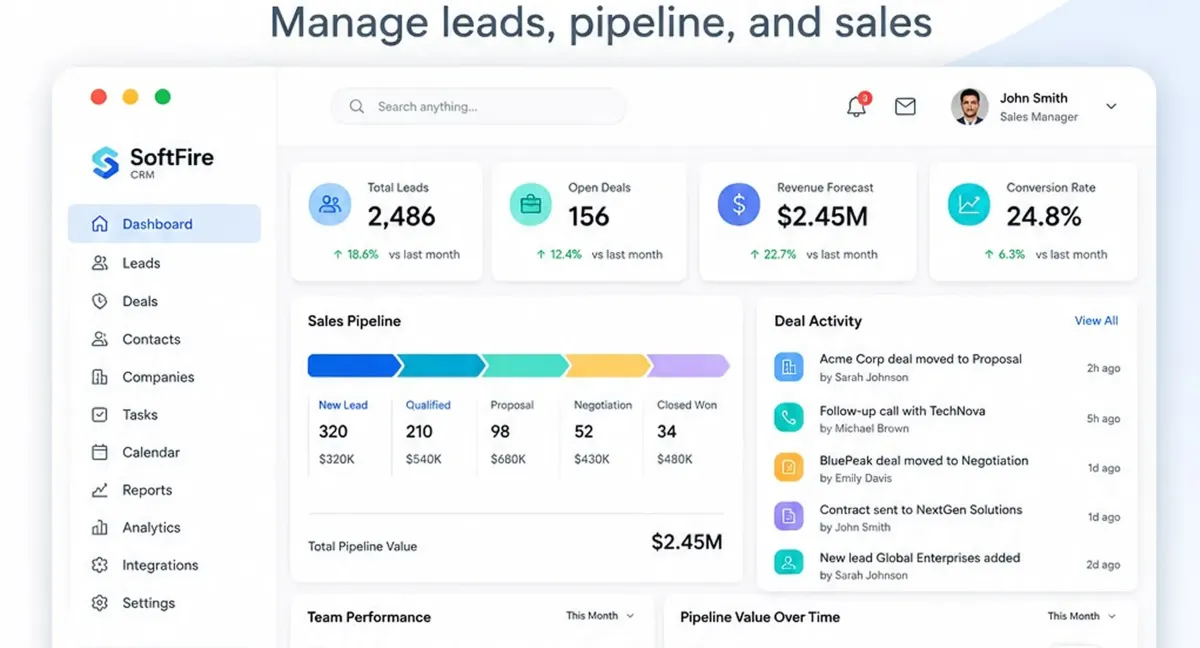Click the Dashboard home icon in sidebar
This screenshot has width=1200, height=648.
99,224
